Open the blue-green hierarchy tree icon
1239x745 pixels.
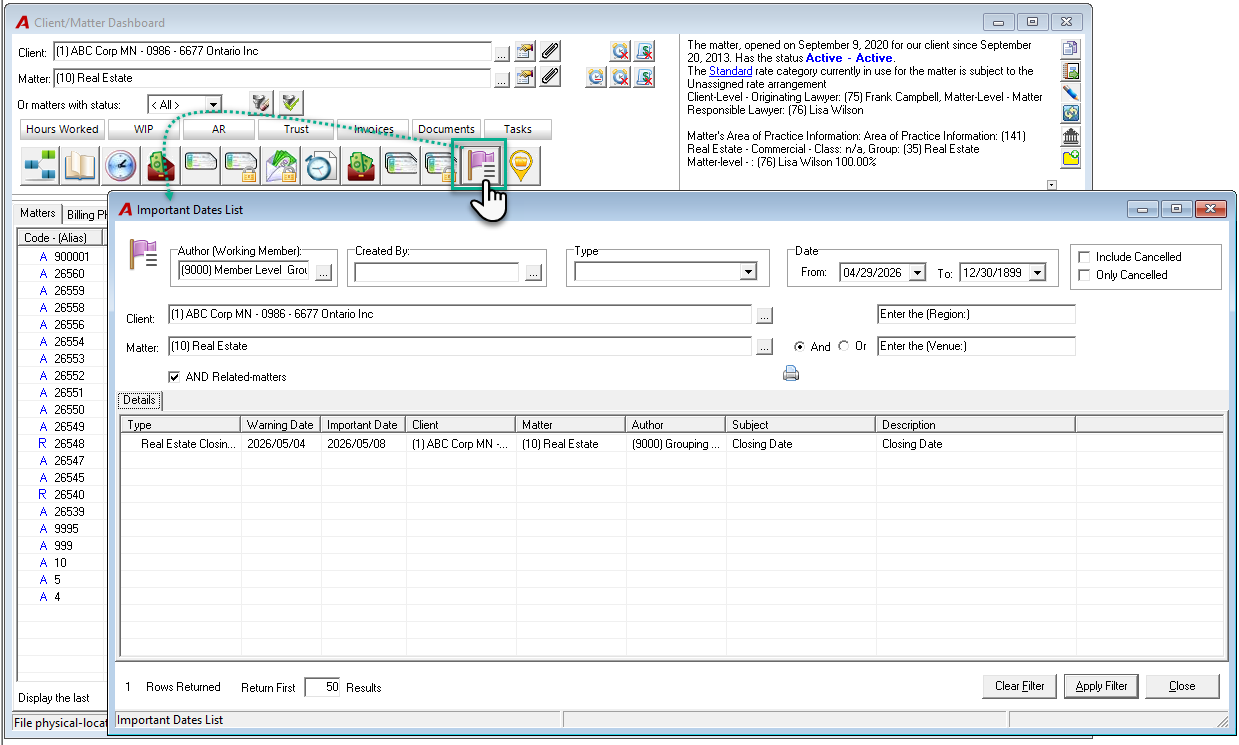pos(40,165)
